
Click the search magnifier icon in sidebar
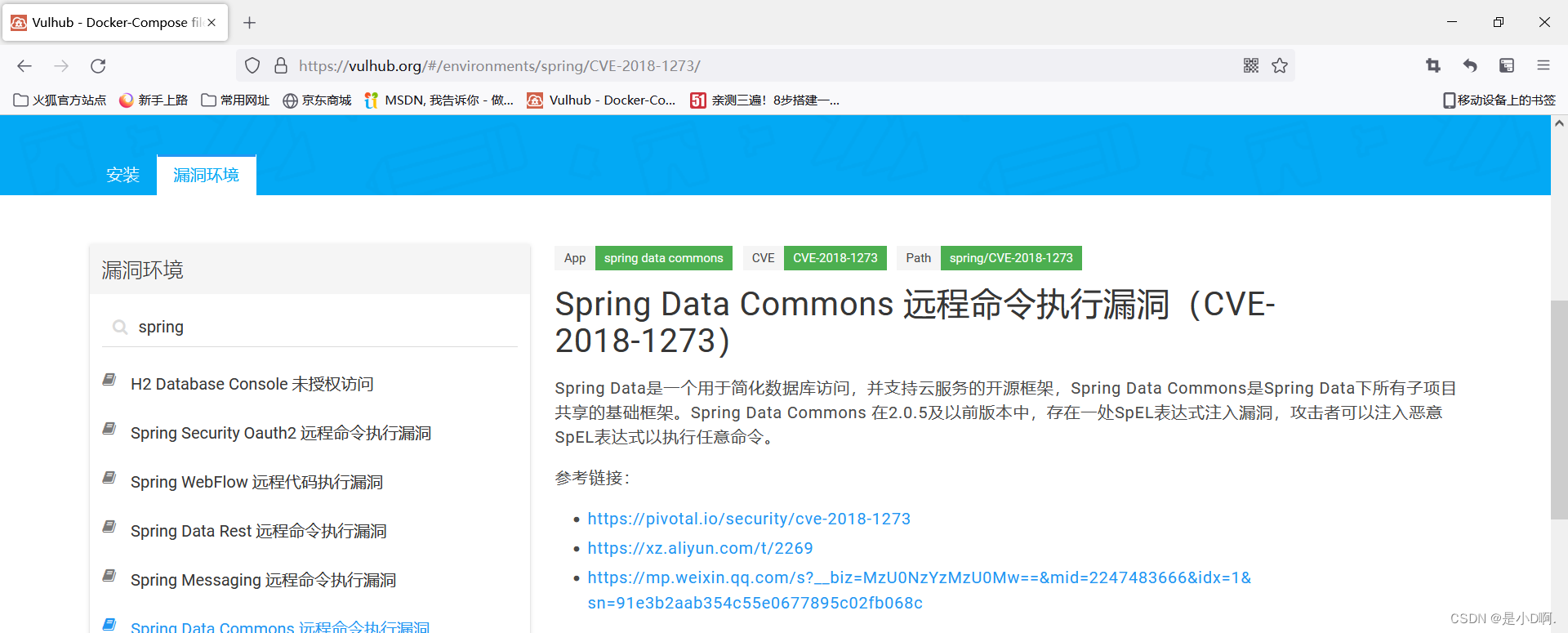pyautogui.click(x=120, y=328)
